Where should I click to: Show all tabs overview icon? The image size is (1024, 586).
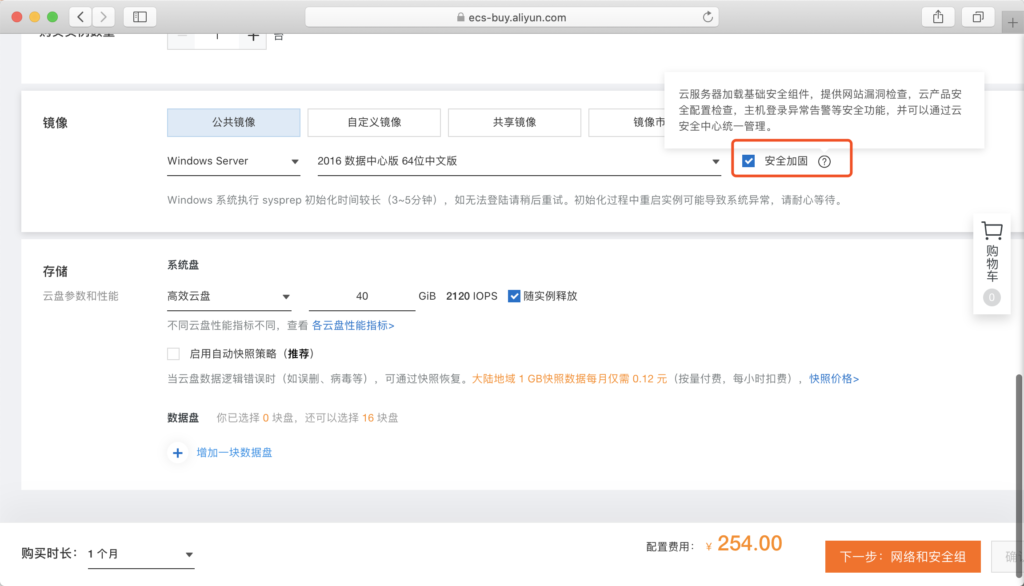(x=977, y=17)
